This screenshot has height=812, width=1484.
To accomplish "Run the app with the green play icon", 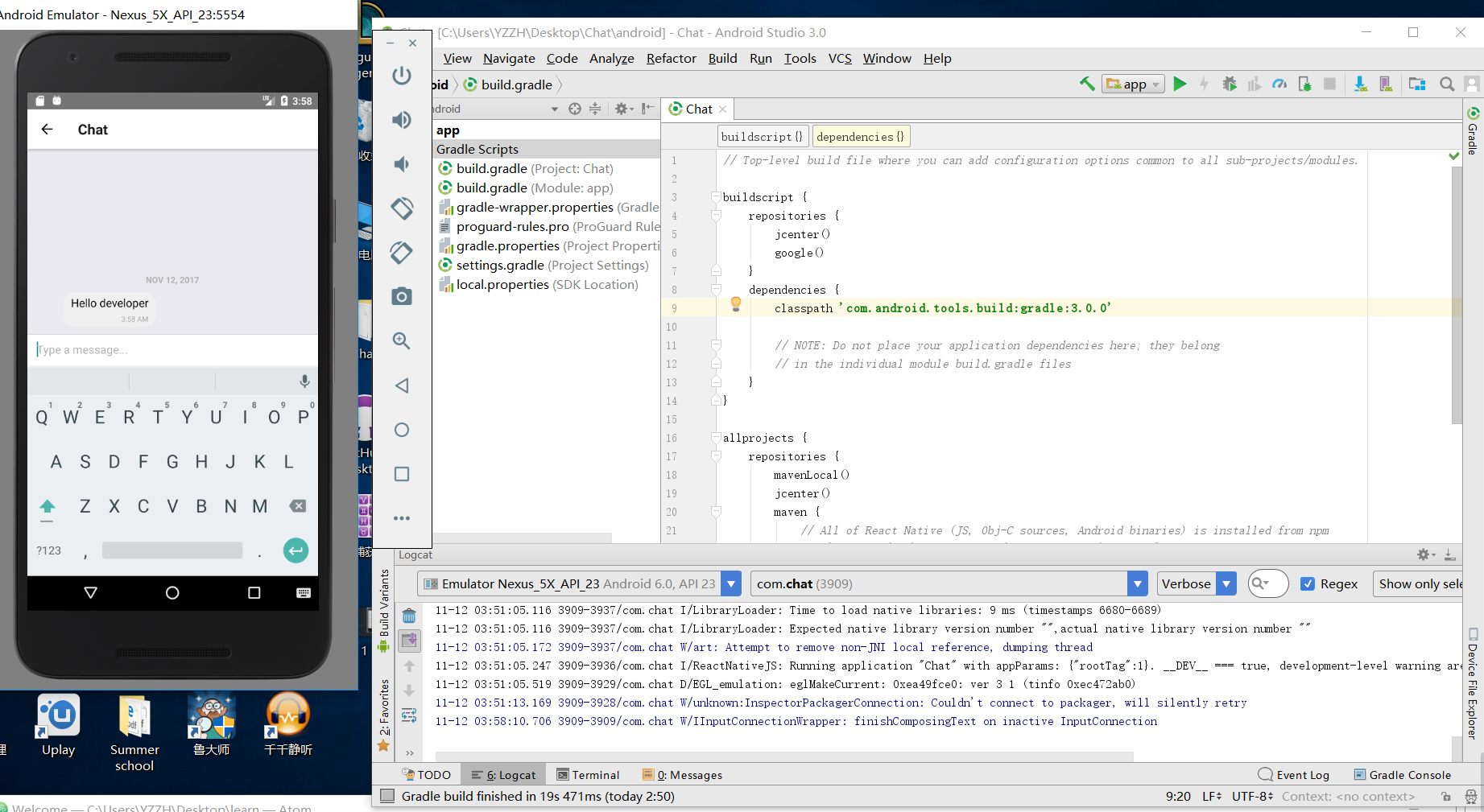I will tap(1180, 84).
